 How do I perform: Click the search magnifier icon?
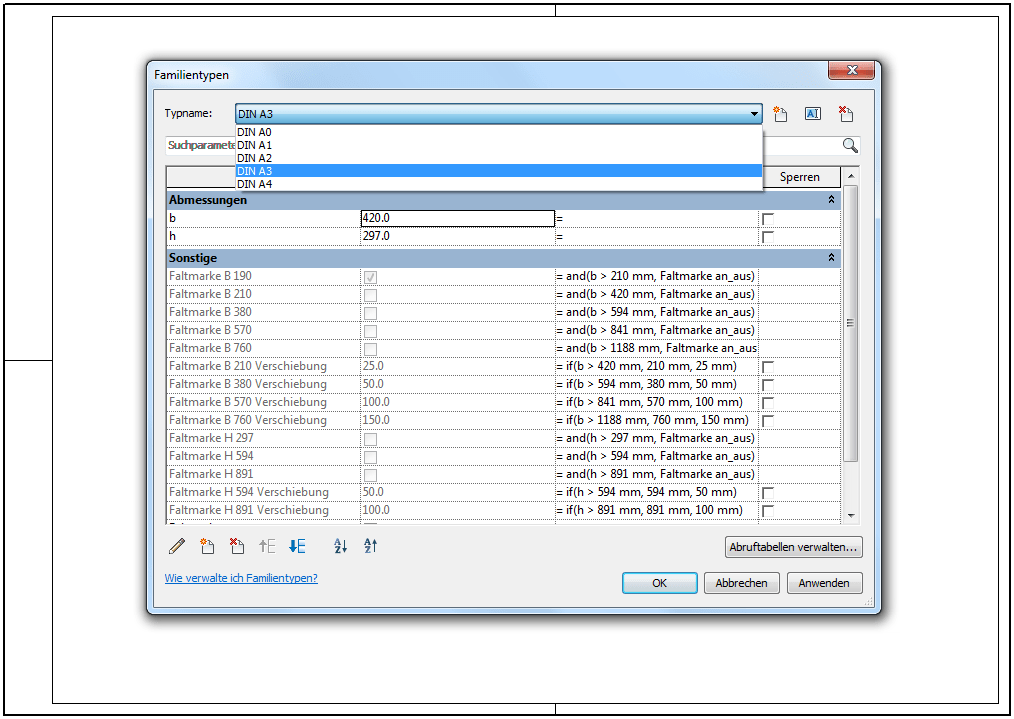coord(850,145)
